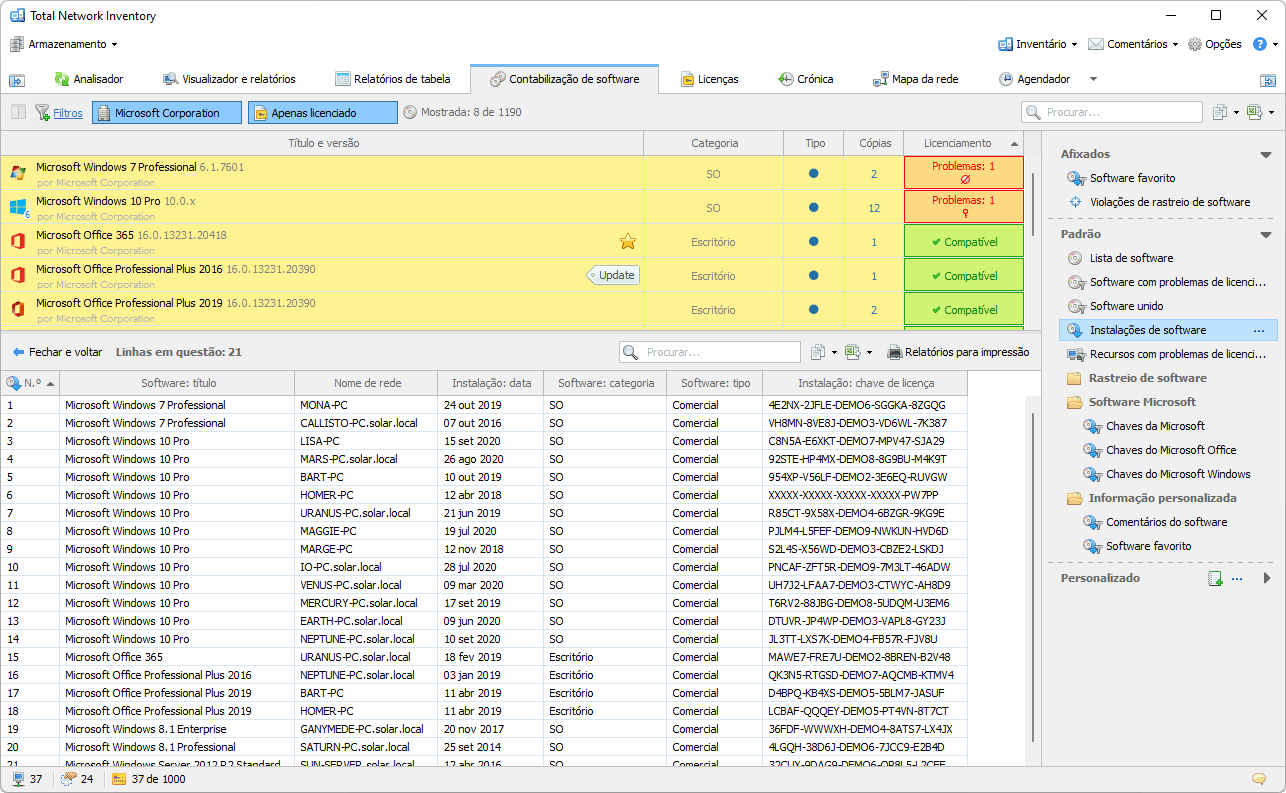Toggle the Apenas licenciado filter
This screenshot has height=793, width=1286.
click(x=322, y=113)
